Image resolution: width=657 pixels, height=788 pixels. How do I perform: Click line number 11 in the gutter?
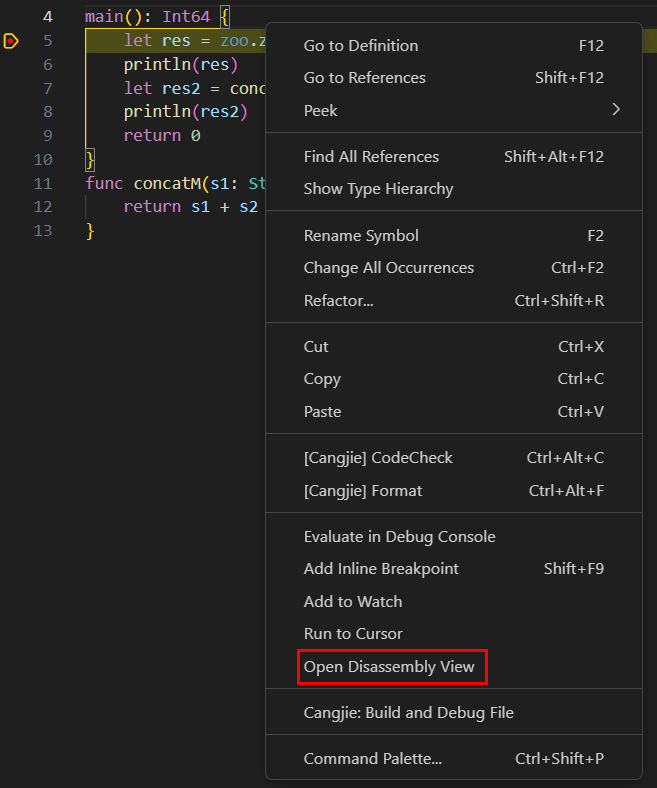(42, 184)
